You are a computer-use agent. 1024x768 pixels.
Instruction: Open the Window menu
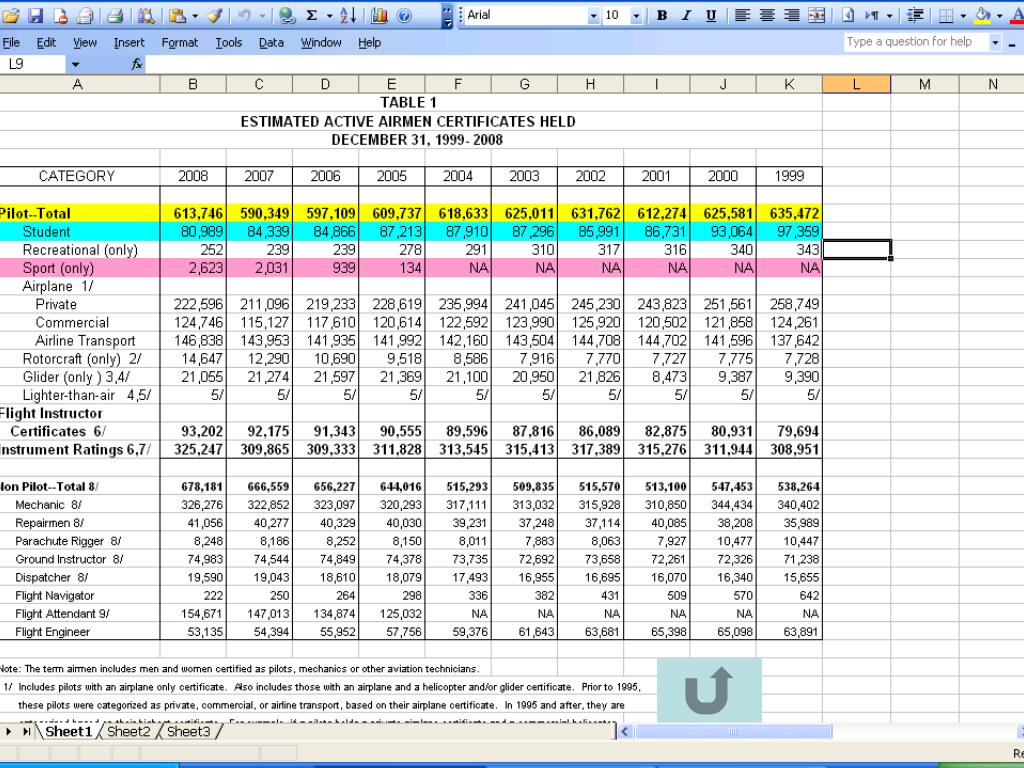pos(321,42)
